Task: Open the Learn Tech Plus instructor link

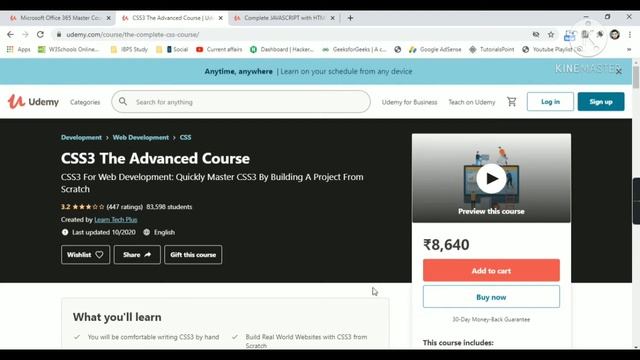Action: [116, 220]
